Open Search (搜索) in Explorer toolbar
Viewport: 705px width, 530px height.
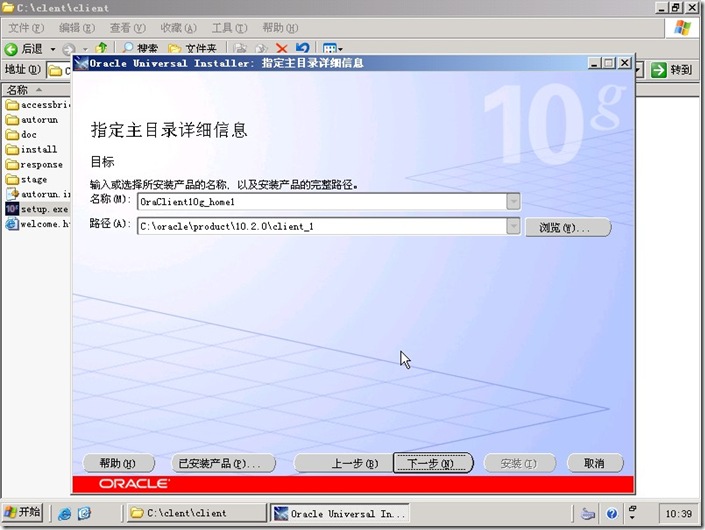click(x=140, y=48)
